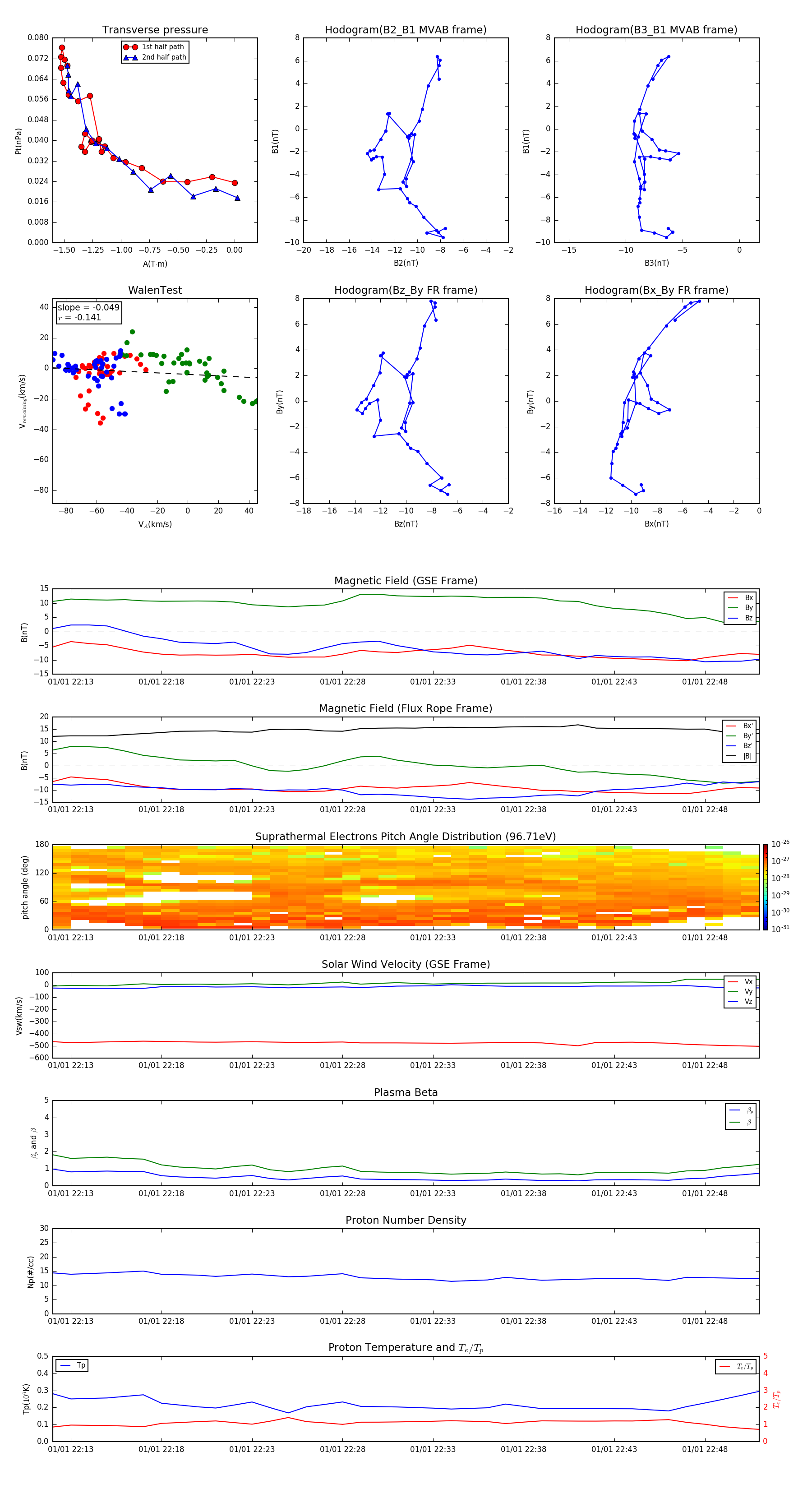The height and width of the screenshot is (1489, 812).
Task: Click the 'Hodogram(Bz_By FR frame)' title
Action: pyautogui.click(x=406, y=290)
